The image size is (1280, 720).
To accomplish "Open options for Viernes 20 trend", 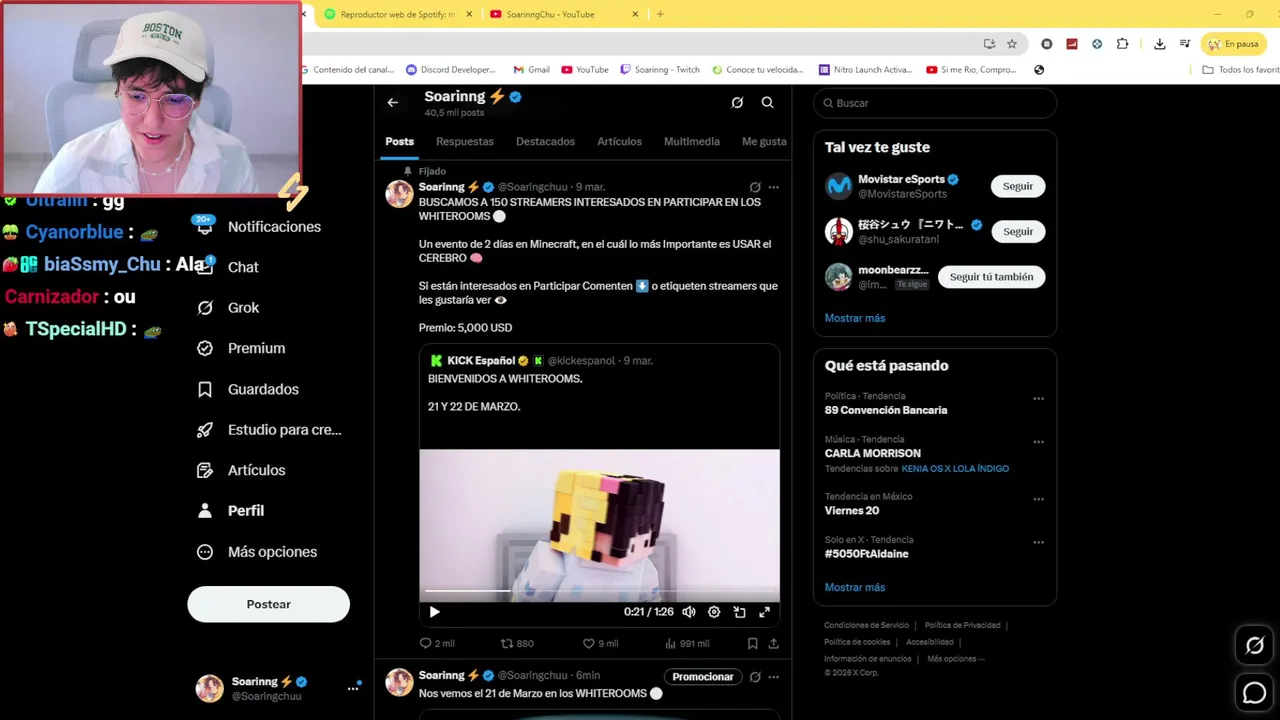I will coord(1038,499).
